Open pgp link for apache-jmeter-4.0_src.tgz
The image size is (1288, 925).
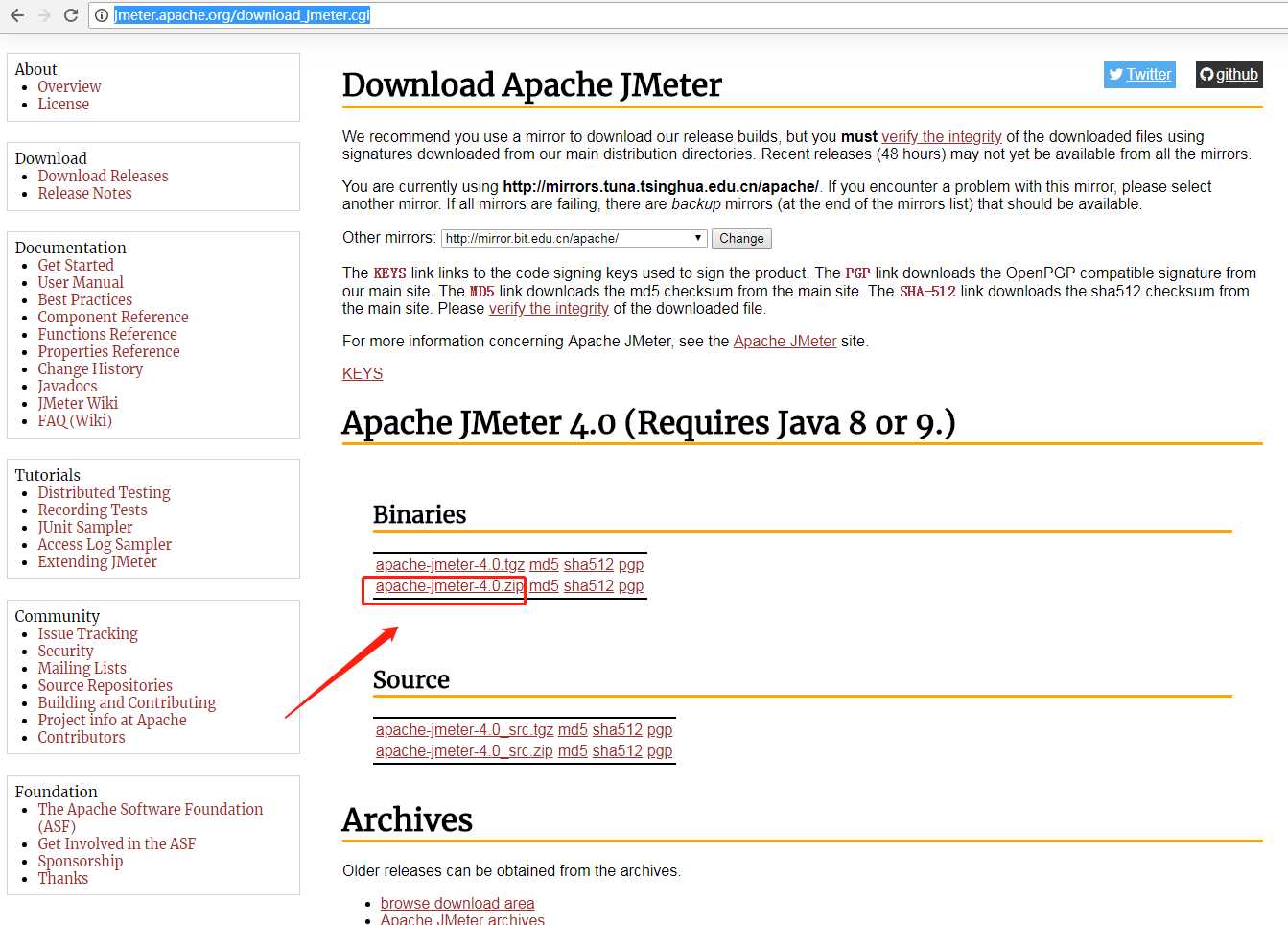click(660, 729)
